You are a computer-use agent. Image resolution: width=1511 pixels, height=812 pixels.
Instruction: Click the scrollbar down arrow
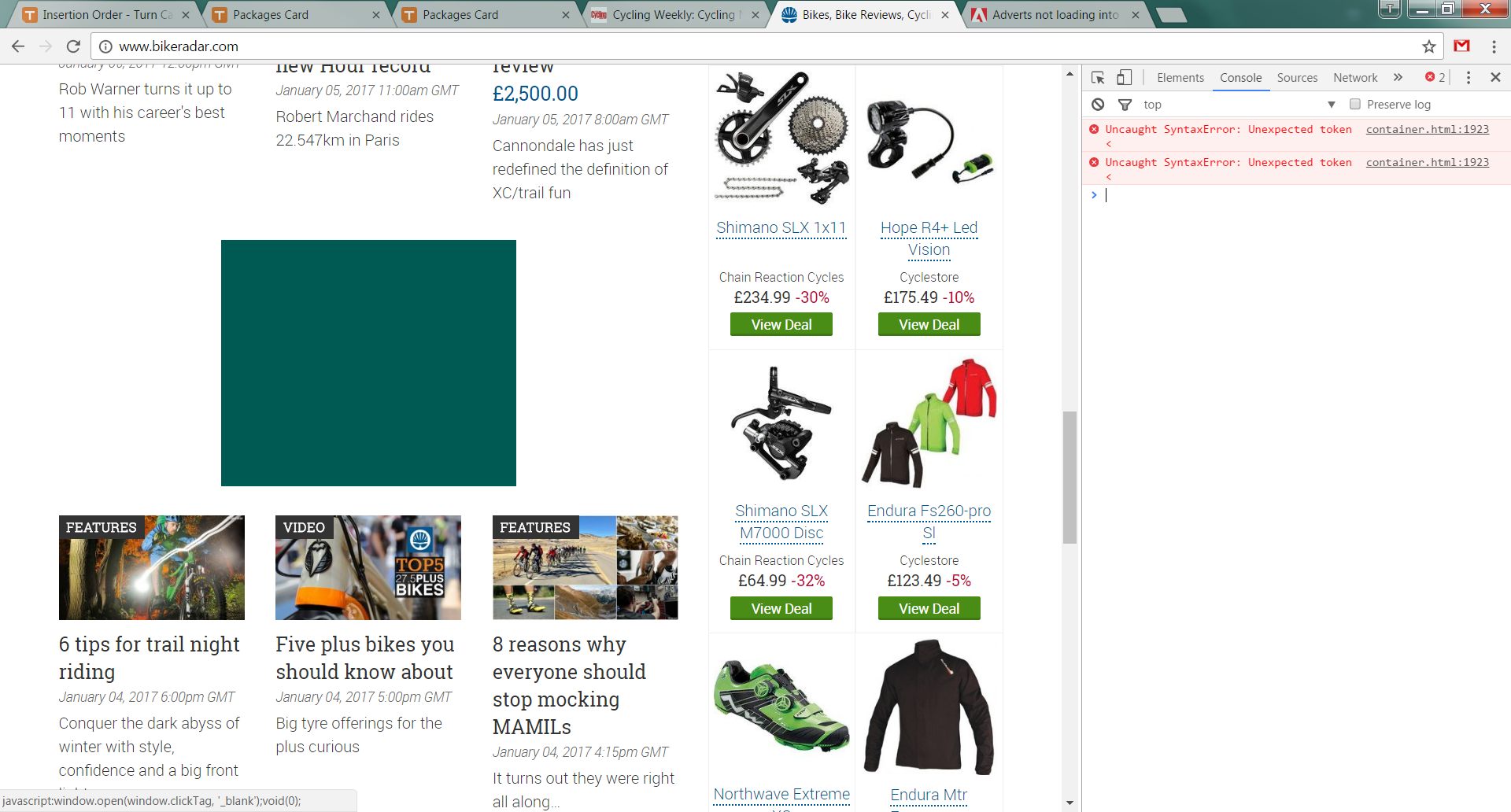tap(1070, 803)
